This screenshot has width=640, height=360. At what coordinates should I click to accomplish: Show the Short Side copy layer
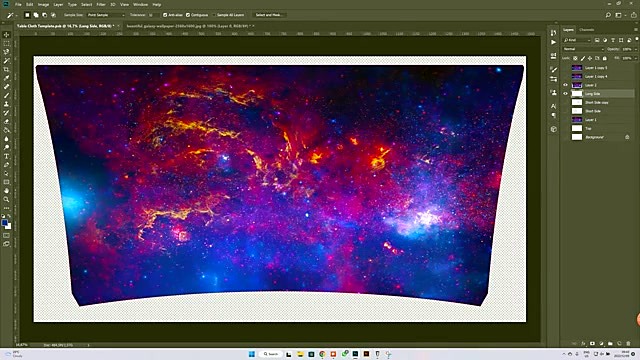[565, 102]
